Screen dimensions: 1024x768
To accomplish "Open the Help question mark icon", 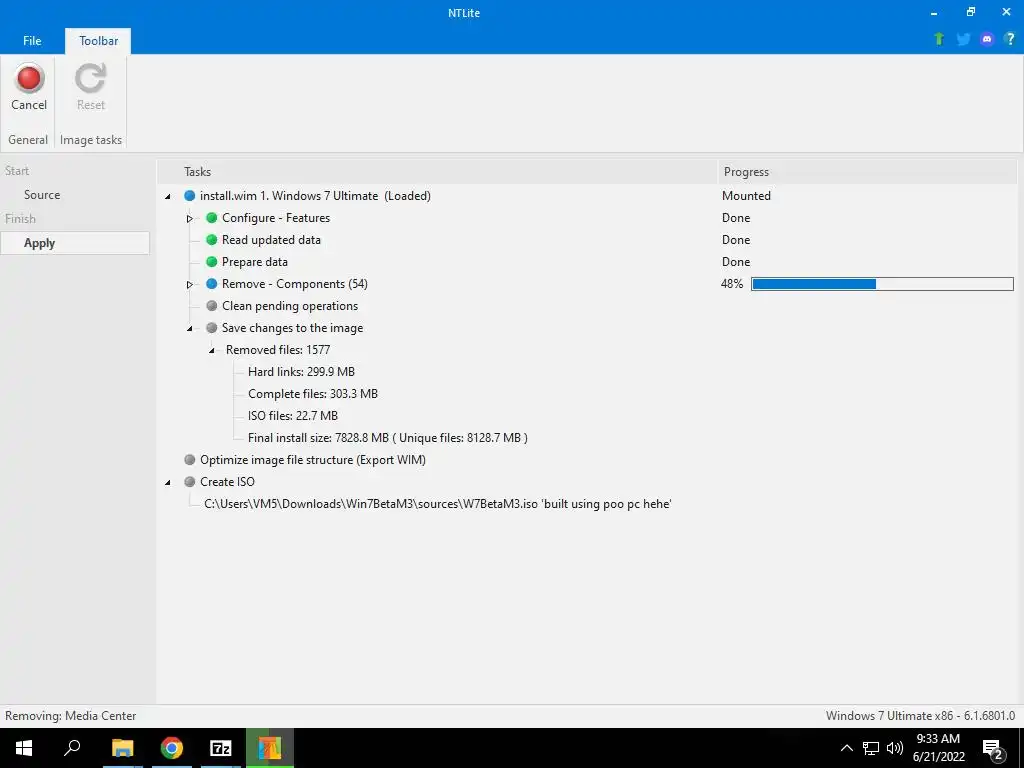I will pyautogui.click(x=1010, y=39).
